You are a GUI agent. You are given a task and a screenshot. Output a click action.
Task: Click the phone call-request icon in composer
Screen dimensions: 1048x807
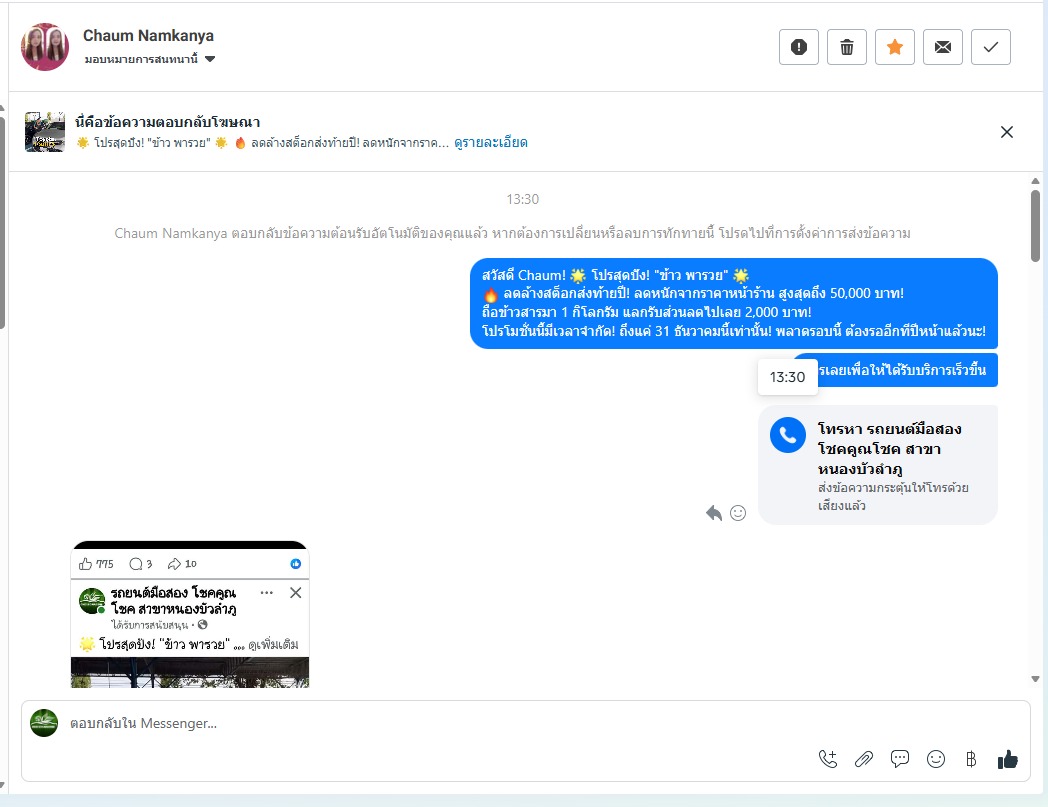tap(827, 759)
